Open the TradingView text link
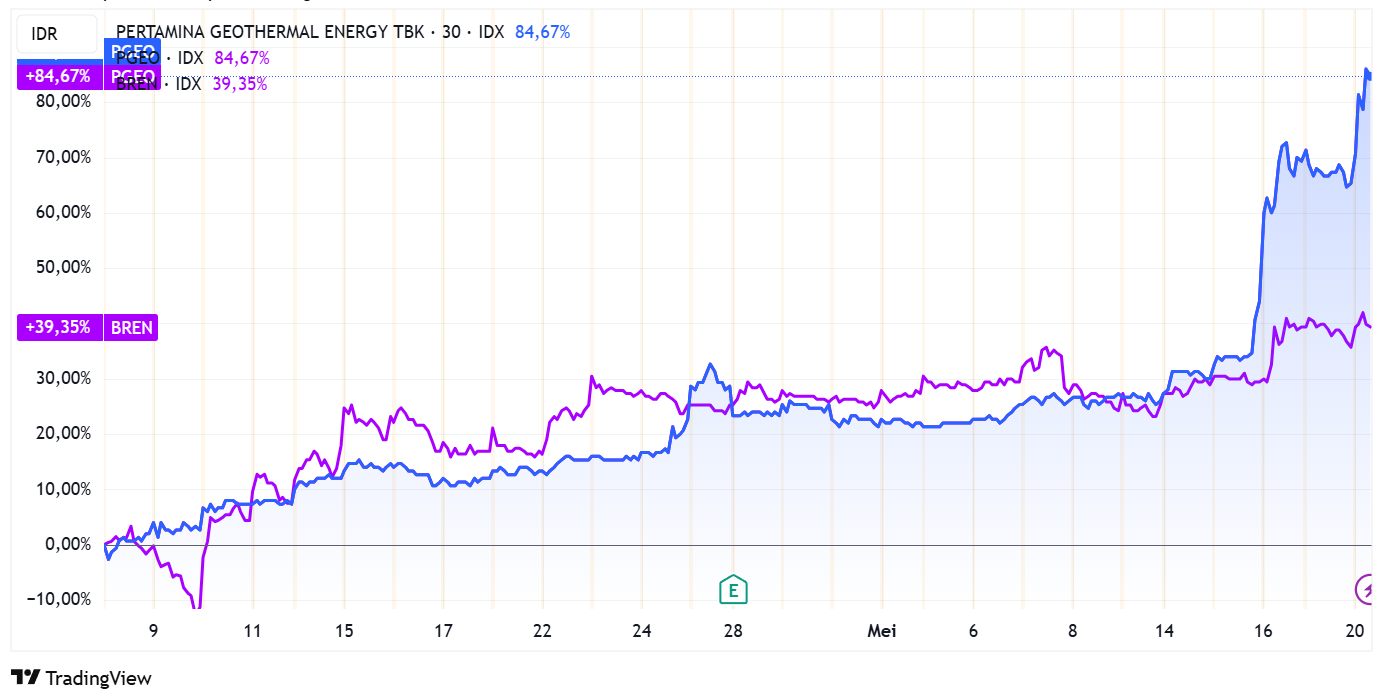 point(99,678)
